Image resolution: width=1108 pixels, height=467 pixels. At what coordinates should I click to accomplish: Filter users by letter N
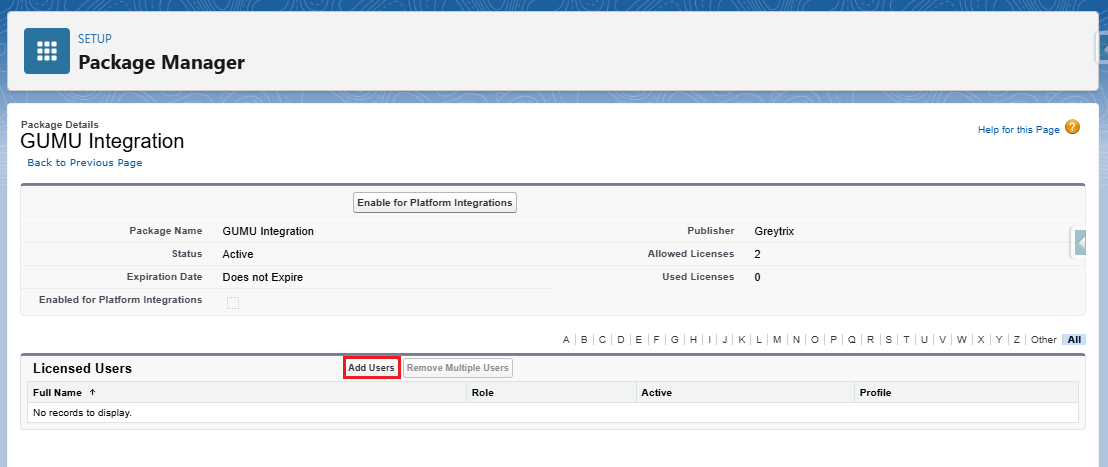(x=796, y=340)
